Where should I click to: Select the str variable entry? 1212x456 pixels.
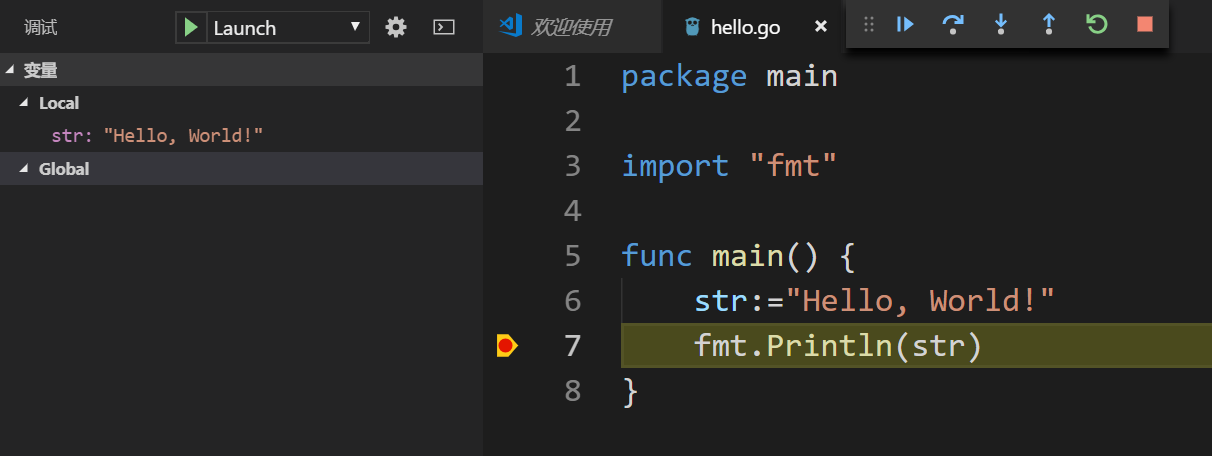[157, 136]
